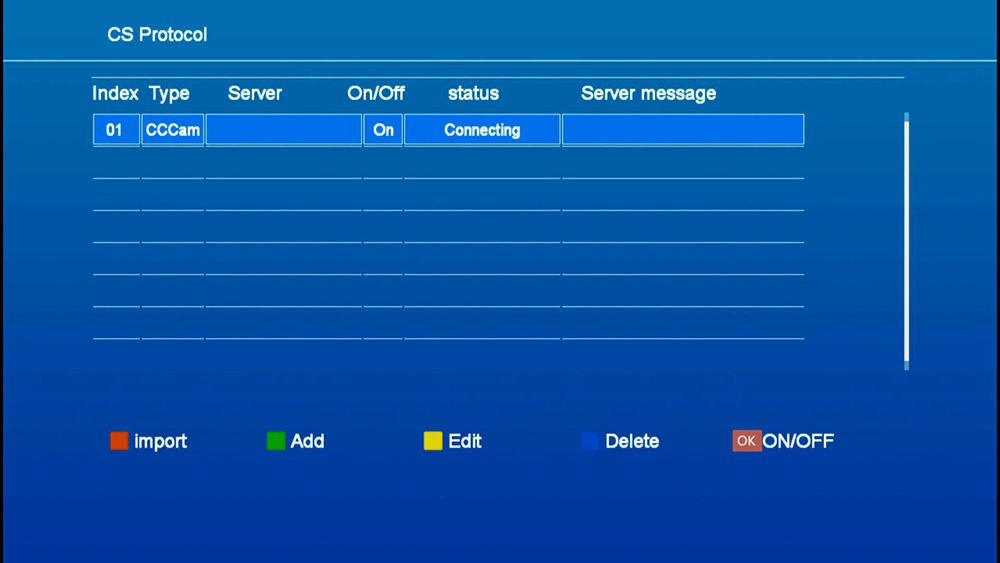Select the index 01 cell
The width and height of the screenshot is (1000, 563).
(115, 130)
